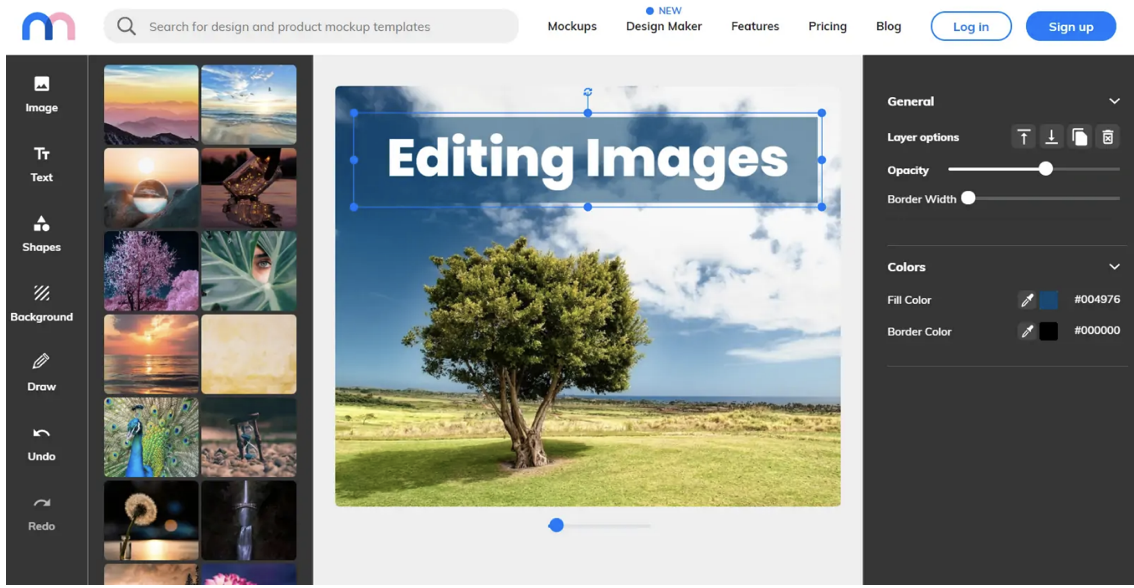
Task: Collapse the General section
Action: coord(1114,101)
